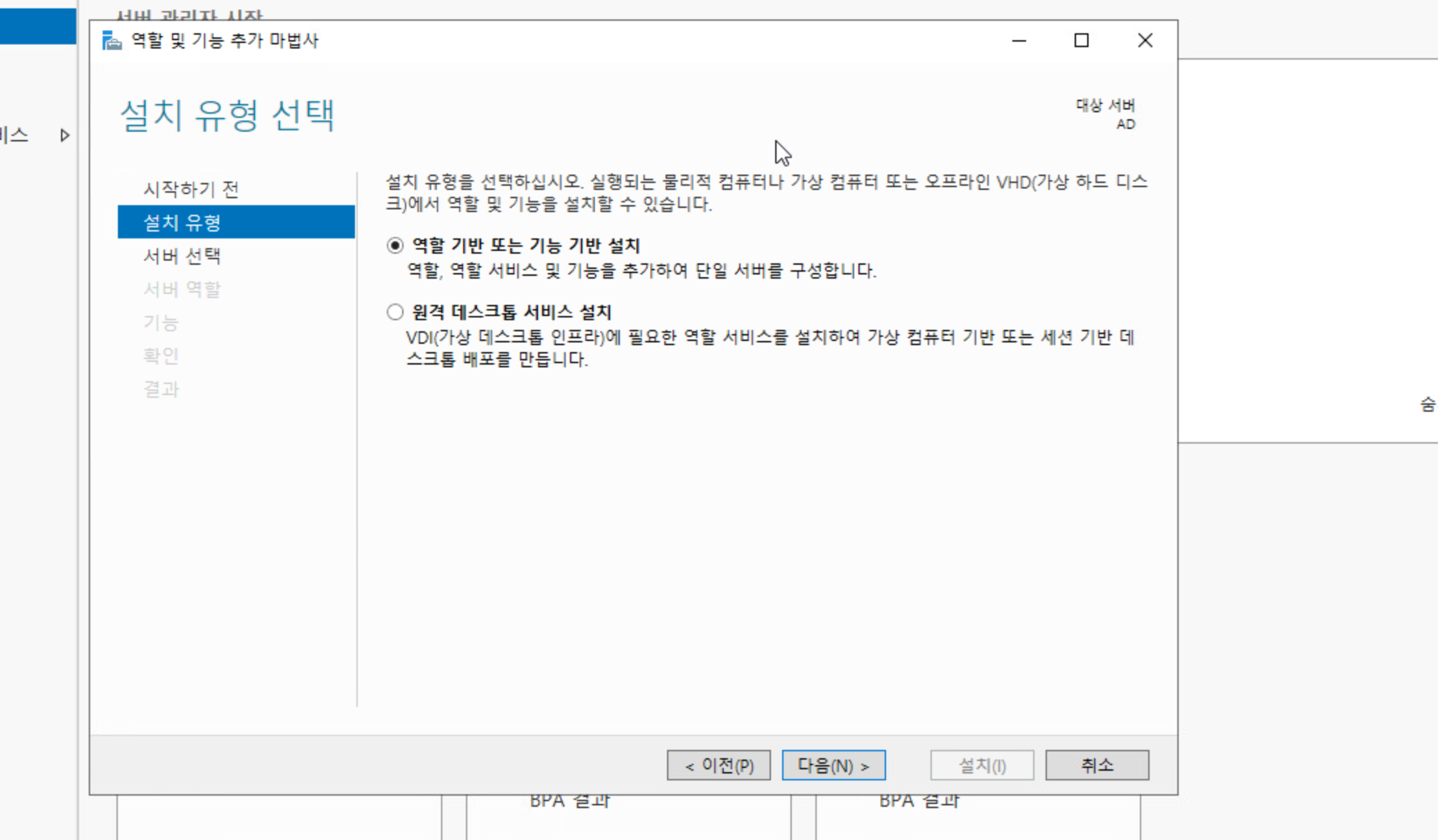This screenshot has height=840, width=1438.
Task: Click the 역할 기반 설치 description text
Action: click(641, 270)
